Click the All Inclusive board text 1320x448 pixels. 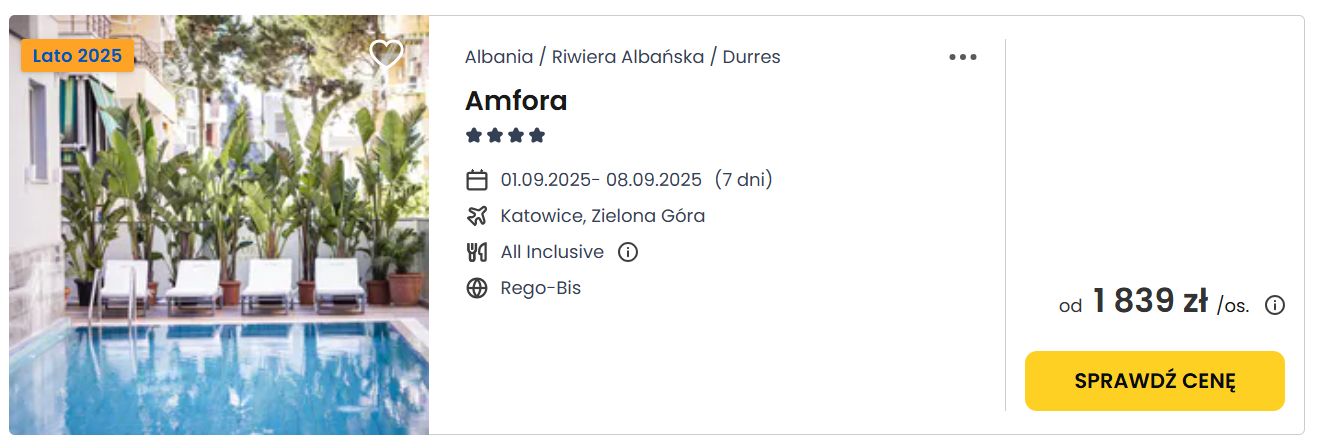click(552, 252)
